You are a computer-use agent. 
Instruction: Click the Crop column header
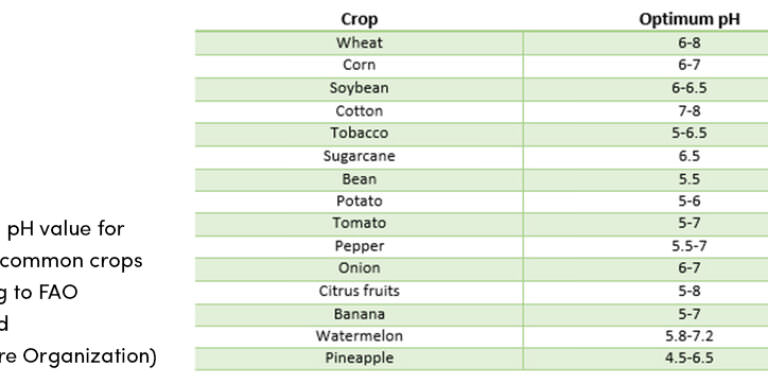[359, 19]
